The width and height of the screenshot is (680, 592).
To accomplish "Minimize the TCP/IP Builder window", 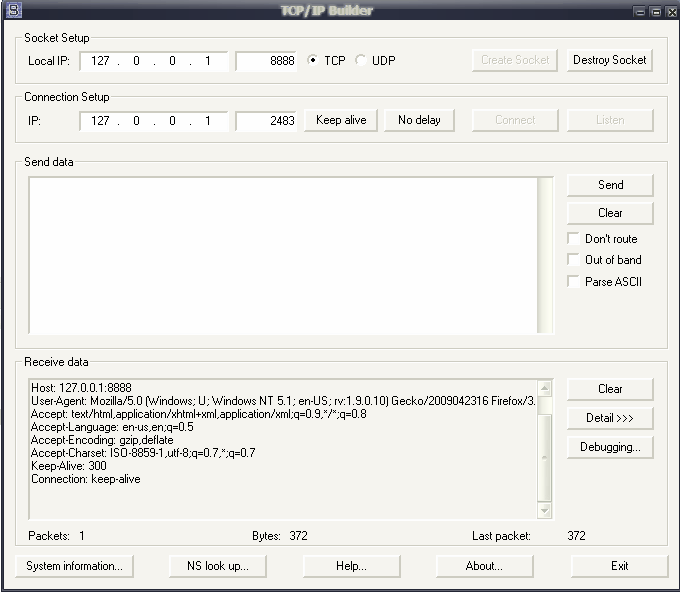I will click(x=640, y=12).
